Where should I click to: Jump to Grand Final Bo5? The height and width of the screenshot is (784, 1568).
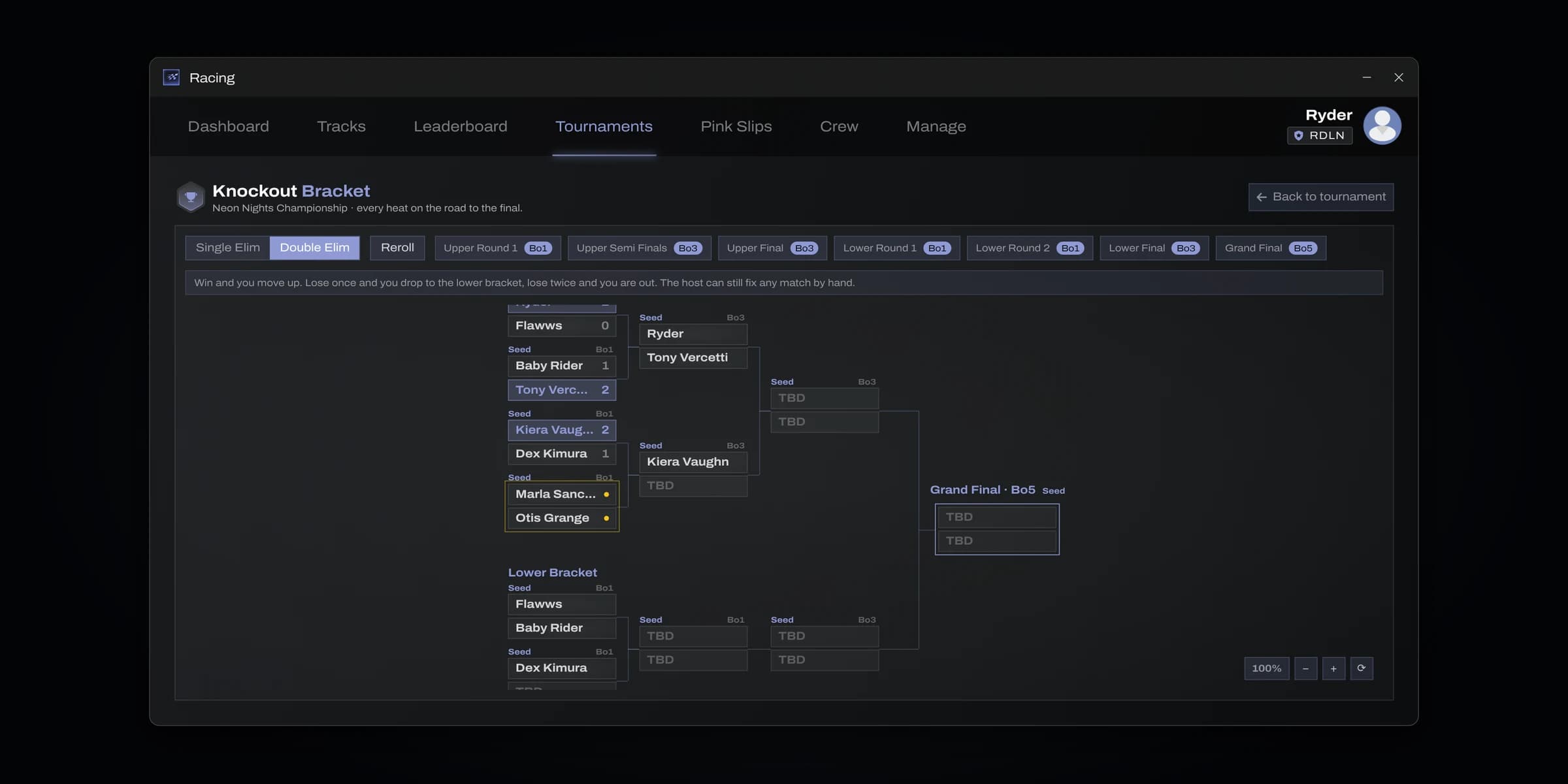coord(1271,248)
